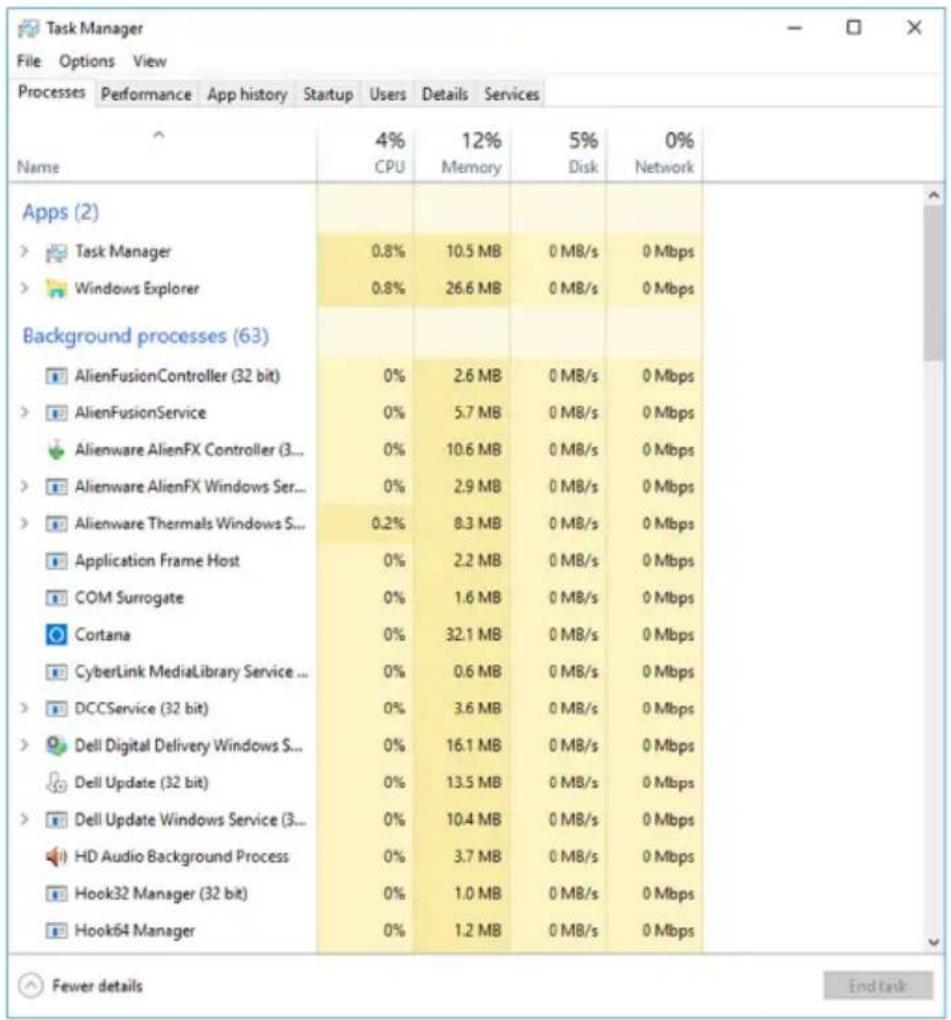The image size is (951, 1020).
Task: Sort processes by Disk column header
Action: [558, 154]
